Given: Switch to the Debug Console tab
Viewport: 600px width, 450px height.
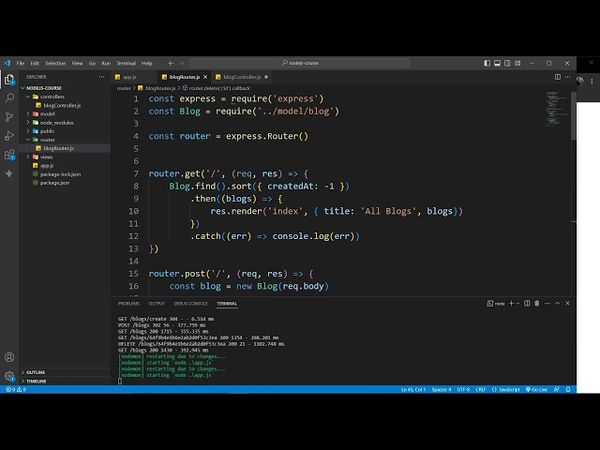Looking at the screenshot, I should coord(191,303).
